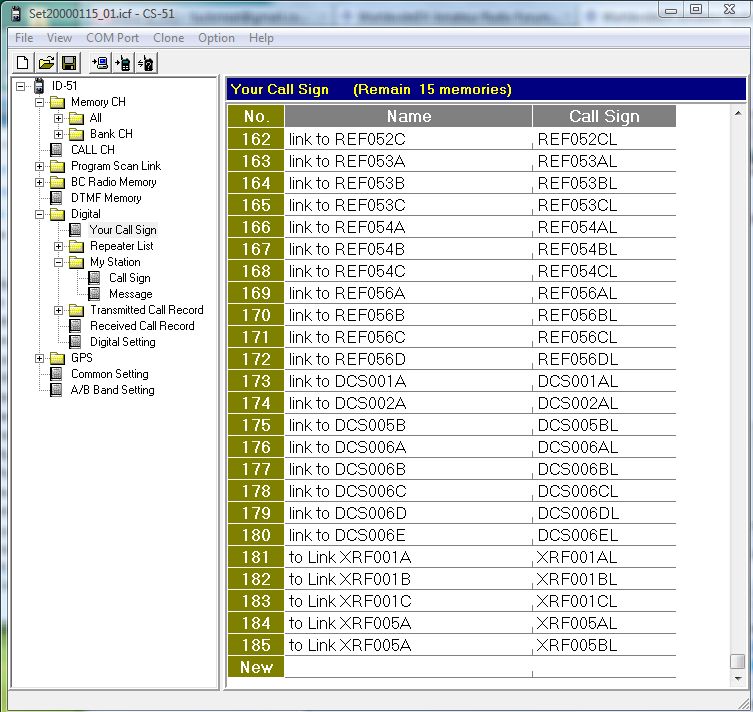This screenshot has height=712, width=753.
Task: Click the Call Sign column header
Action: click(603, 116)
